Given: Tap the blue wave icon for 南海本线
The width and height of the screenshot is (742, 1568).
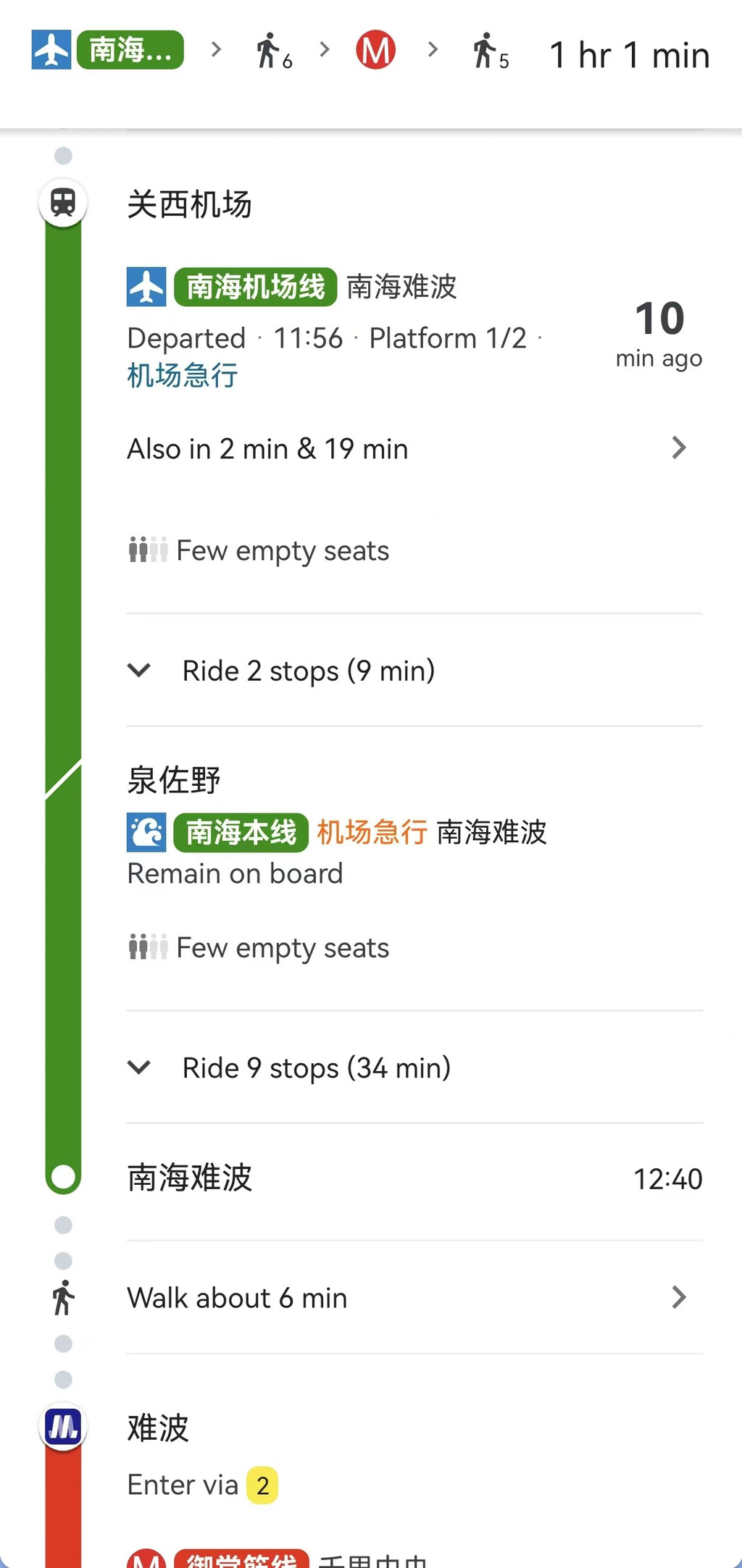Looking at the screenshot, I should [x=146, y=832].
